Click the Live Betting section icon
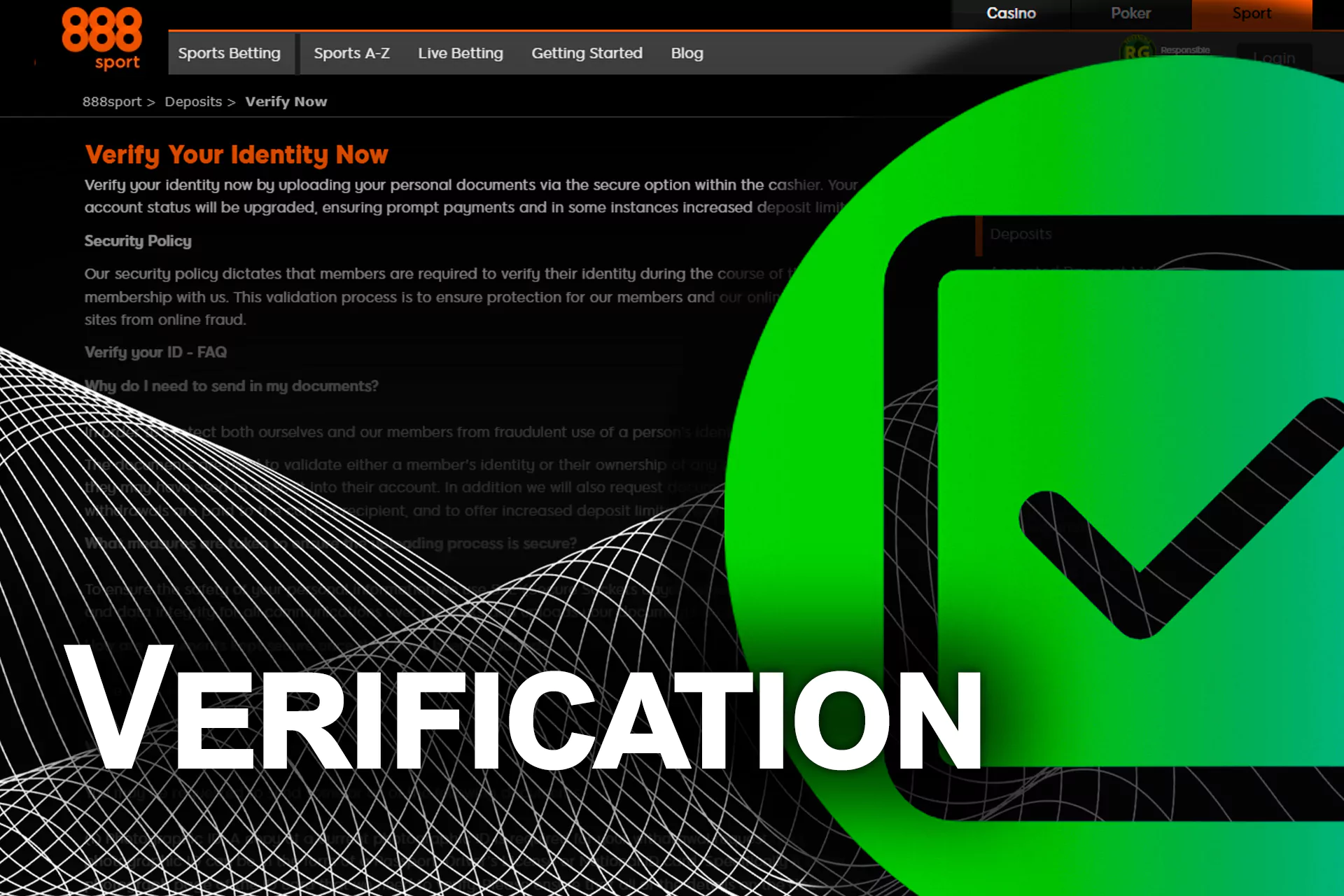Viewport: 1344px width, 896px height. pos(459,53)
